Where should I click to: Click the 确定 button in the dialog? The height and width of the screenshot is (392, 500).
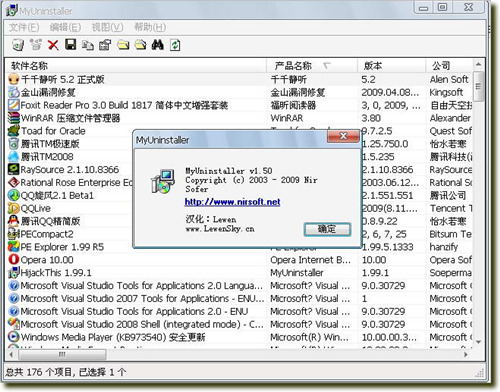click(x=327, y=229)
